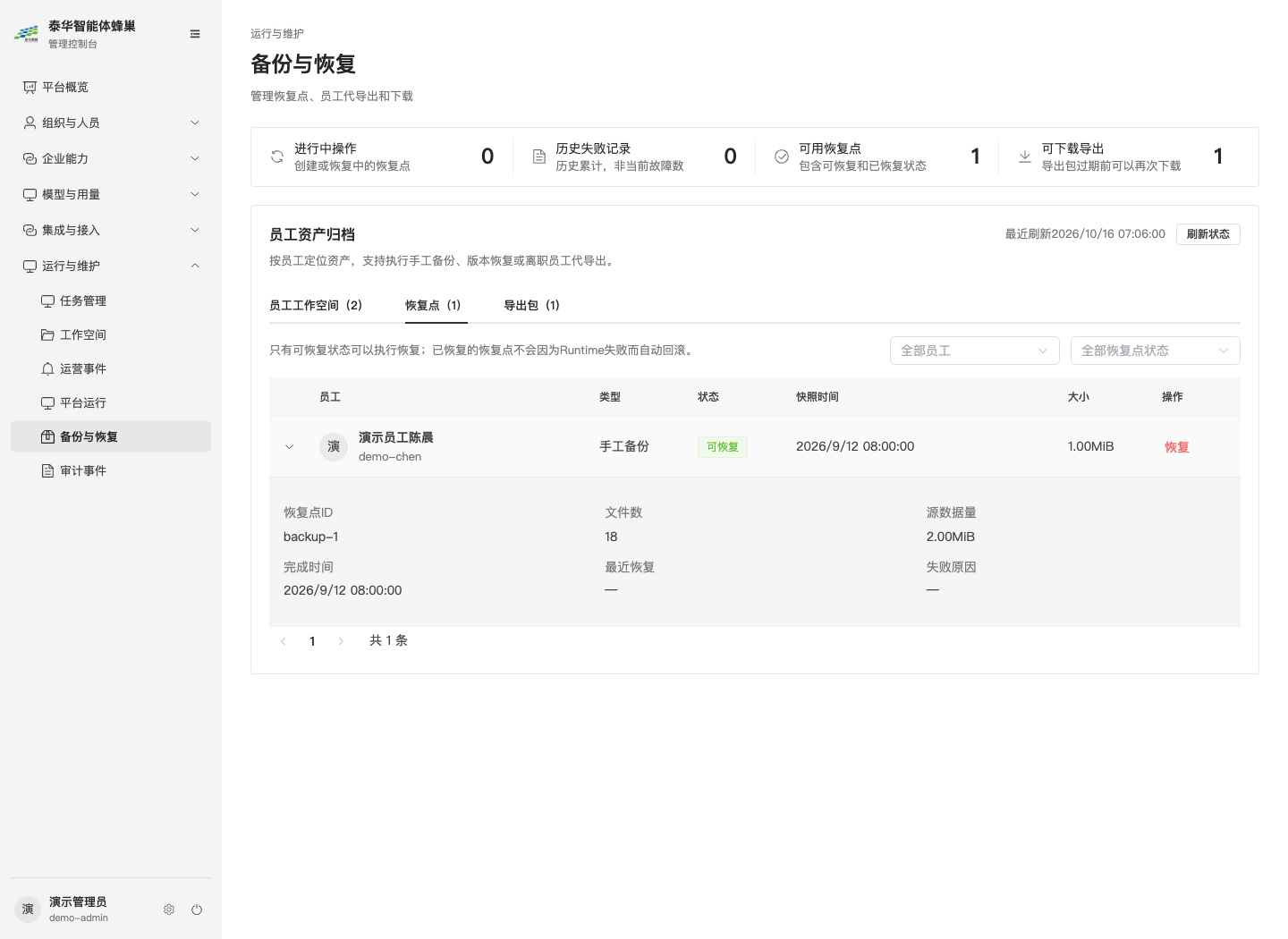
Task: Click pagination page number 1
Action: pos(312,641)
